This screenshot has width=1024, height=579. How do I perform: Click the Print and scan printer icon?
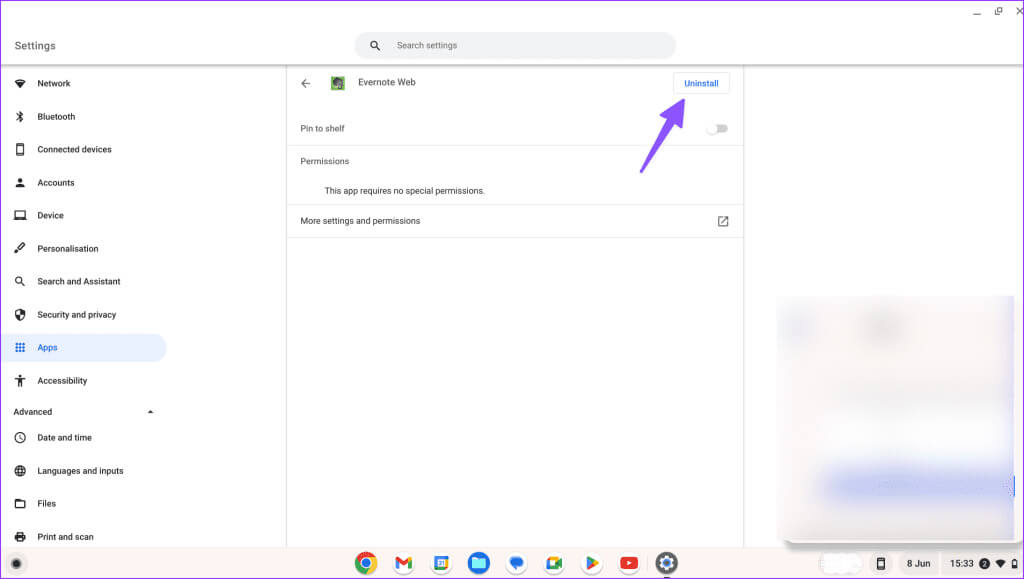pyautogui.click(x=20, y=537)
